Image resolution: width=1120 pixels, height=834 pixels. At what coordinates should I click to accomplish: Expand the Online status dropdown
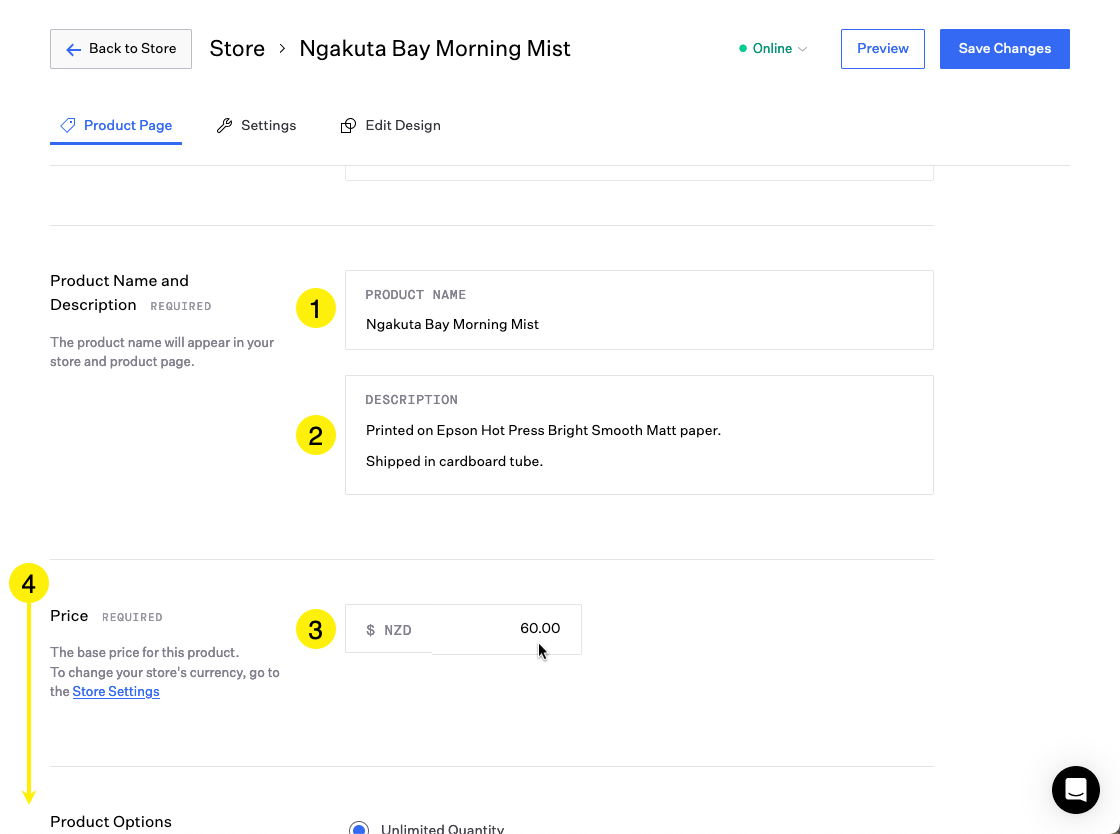pyautogui.click(x=773, y=49)
